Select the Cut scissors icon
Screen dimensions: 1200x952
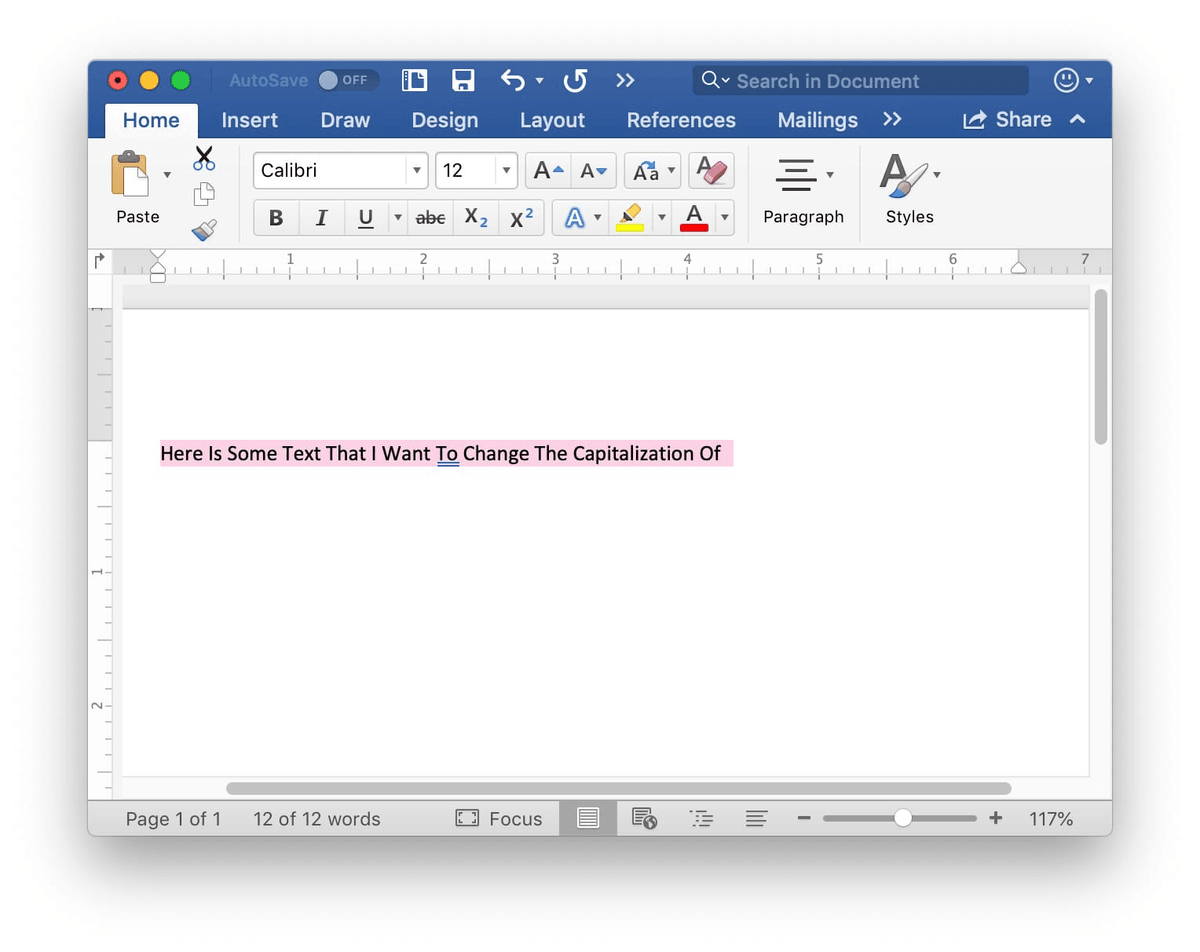point(204,158)
